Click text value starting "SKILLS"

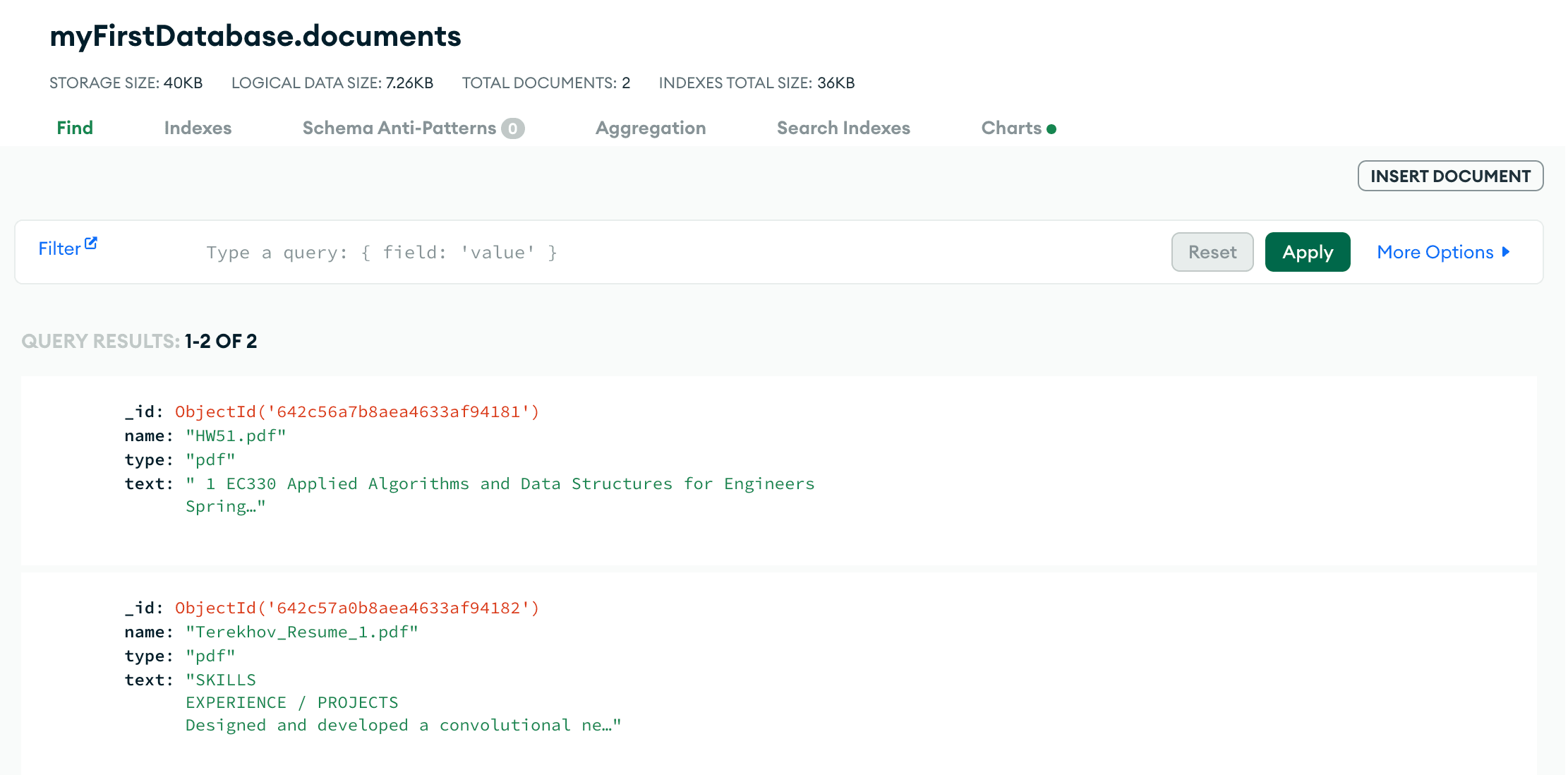[x=404, y=702]
